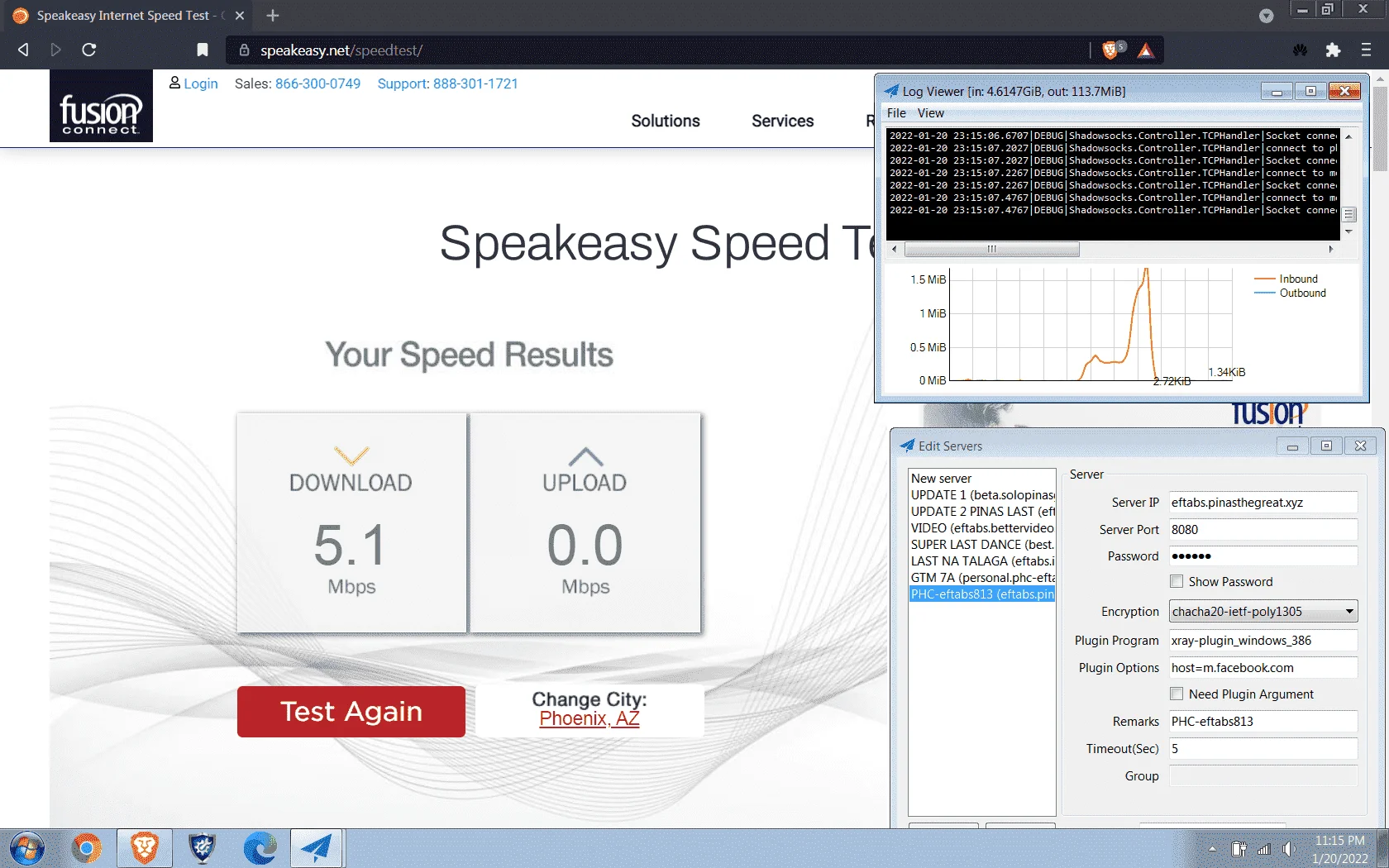Go forward using the browser forward arrow

55,50
